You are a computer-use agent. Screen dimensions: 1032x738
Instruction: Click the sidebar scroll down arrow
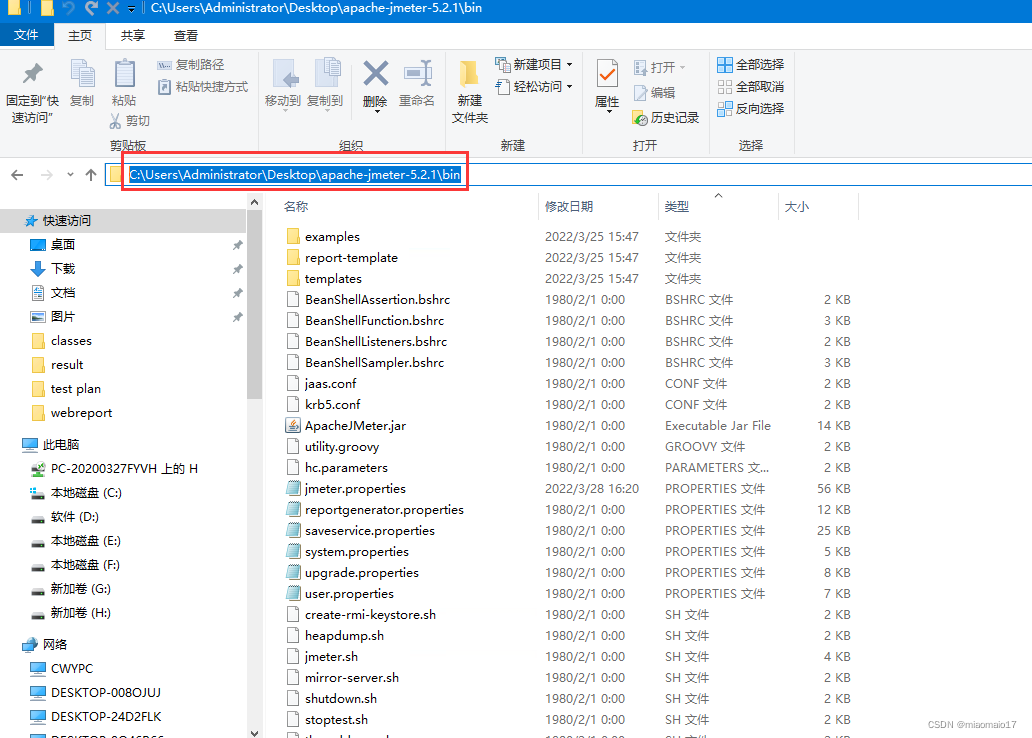point(255,732)
